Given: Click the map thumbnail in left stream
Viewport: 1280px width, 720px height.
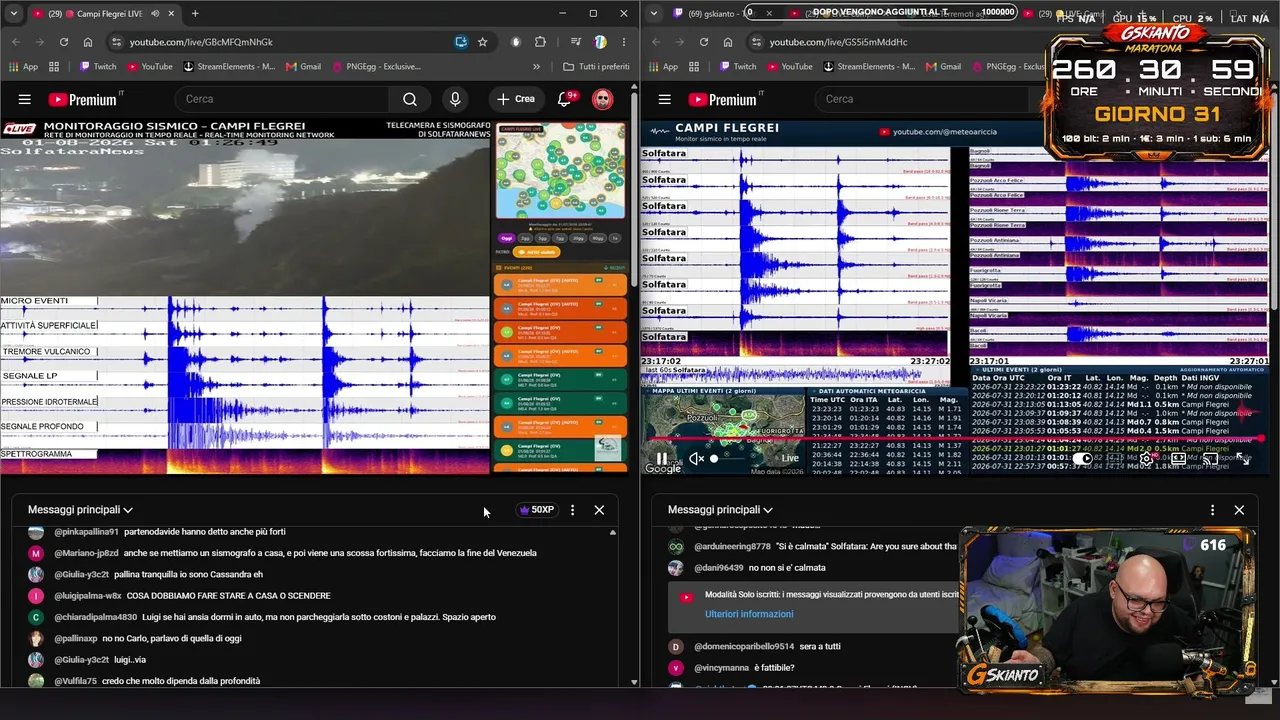Looking at the screenshot, I should 561,172.
